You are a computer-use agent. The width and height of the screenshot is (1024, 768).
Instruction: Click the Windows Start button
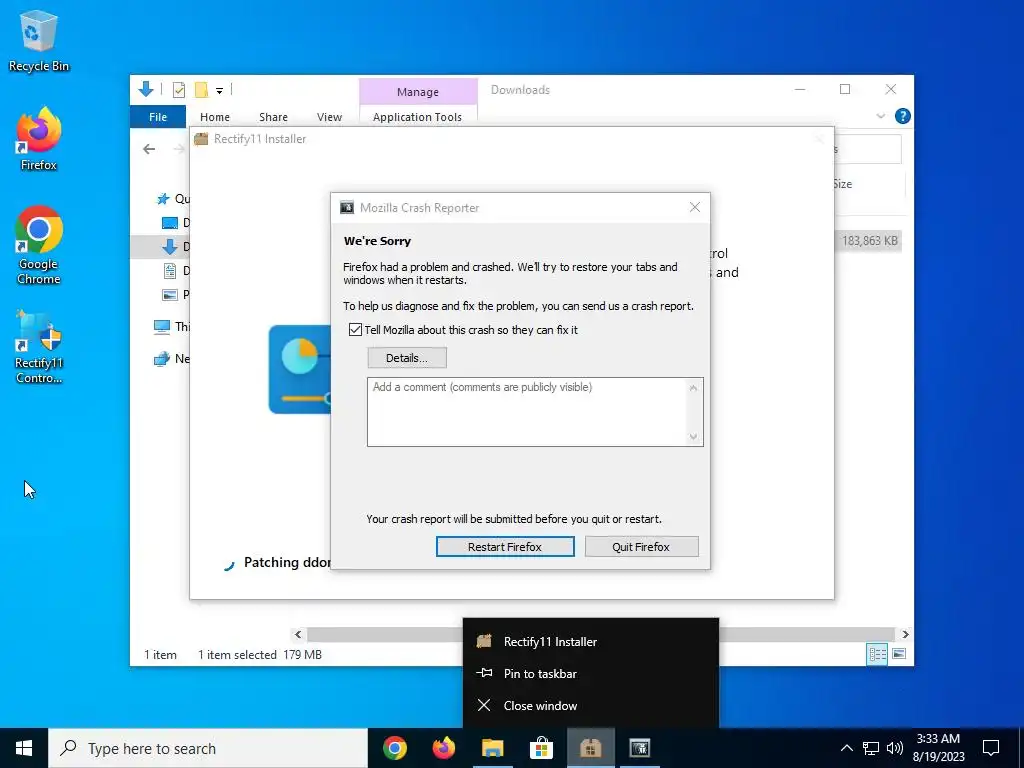24,748
